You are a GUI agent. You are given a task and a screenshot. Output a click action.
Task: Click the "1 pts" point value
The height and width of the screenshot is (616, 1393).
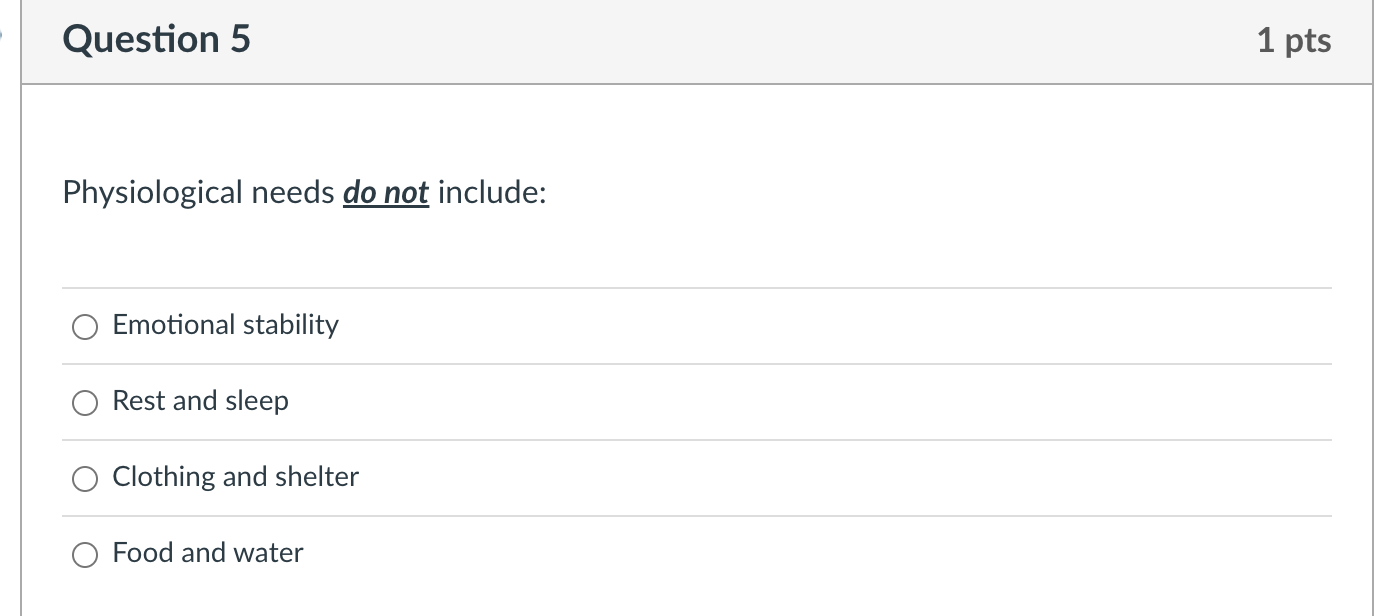point(1294,41)
